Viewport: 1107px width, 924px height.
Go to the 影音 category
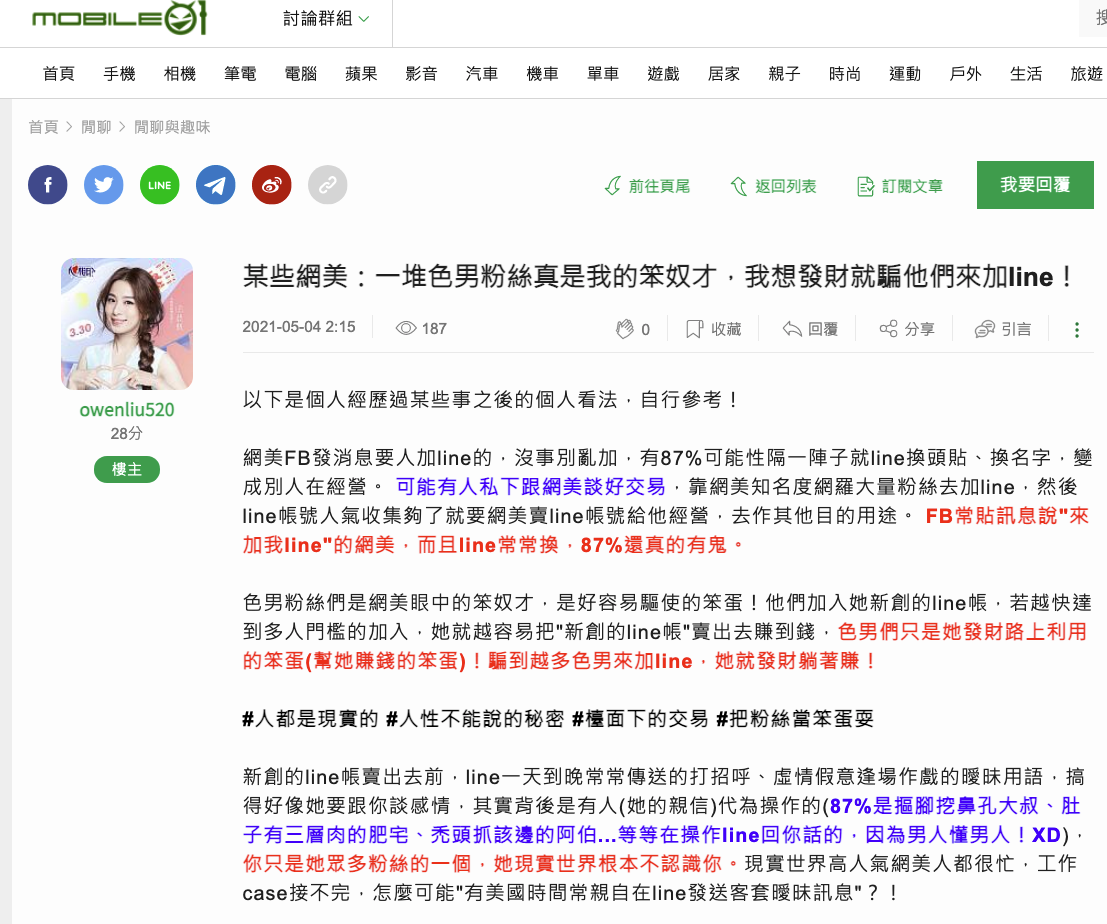[421, 73]
